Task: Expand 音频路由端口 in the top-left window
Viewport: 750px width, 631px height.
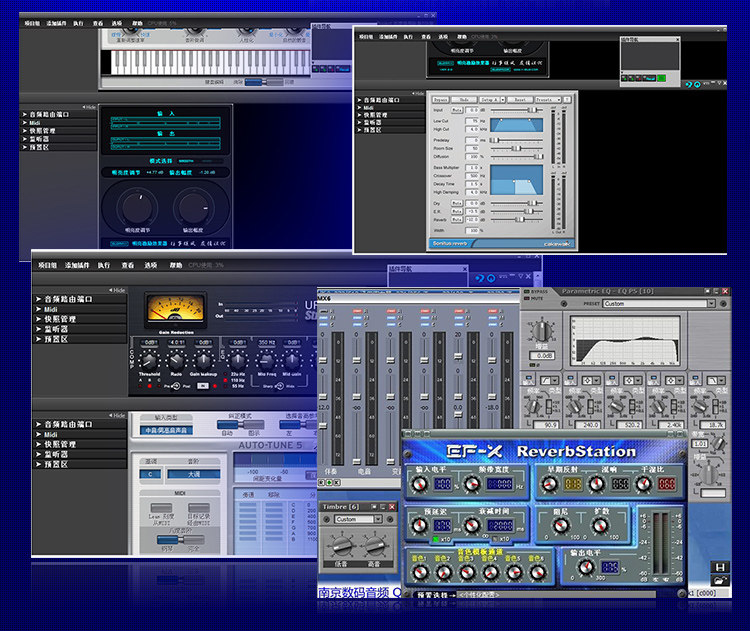Action: point(58,114)
